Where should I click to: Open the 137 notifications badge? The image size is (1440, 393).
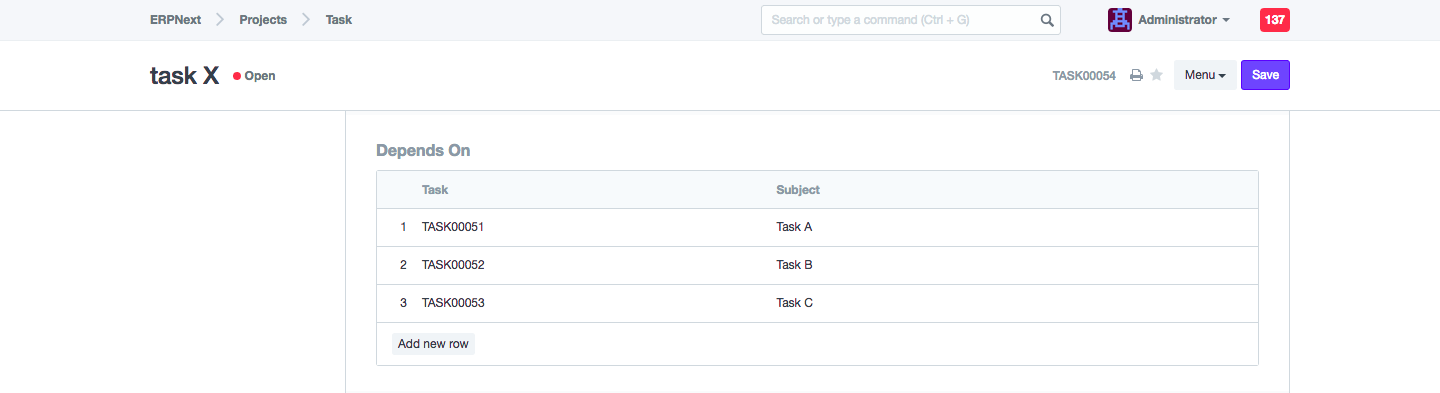click(x=1275, y=20)
